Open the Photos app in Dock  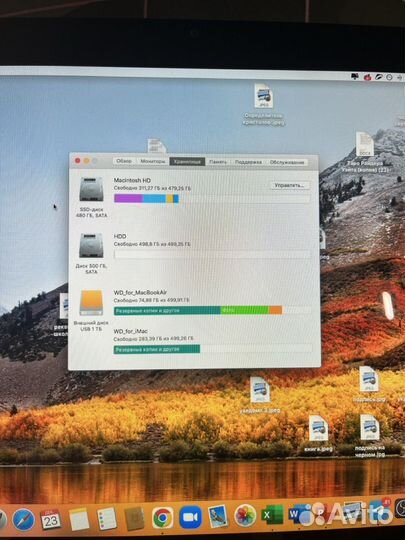tap(245, 516)
